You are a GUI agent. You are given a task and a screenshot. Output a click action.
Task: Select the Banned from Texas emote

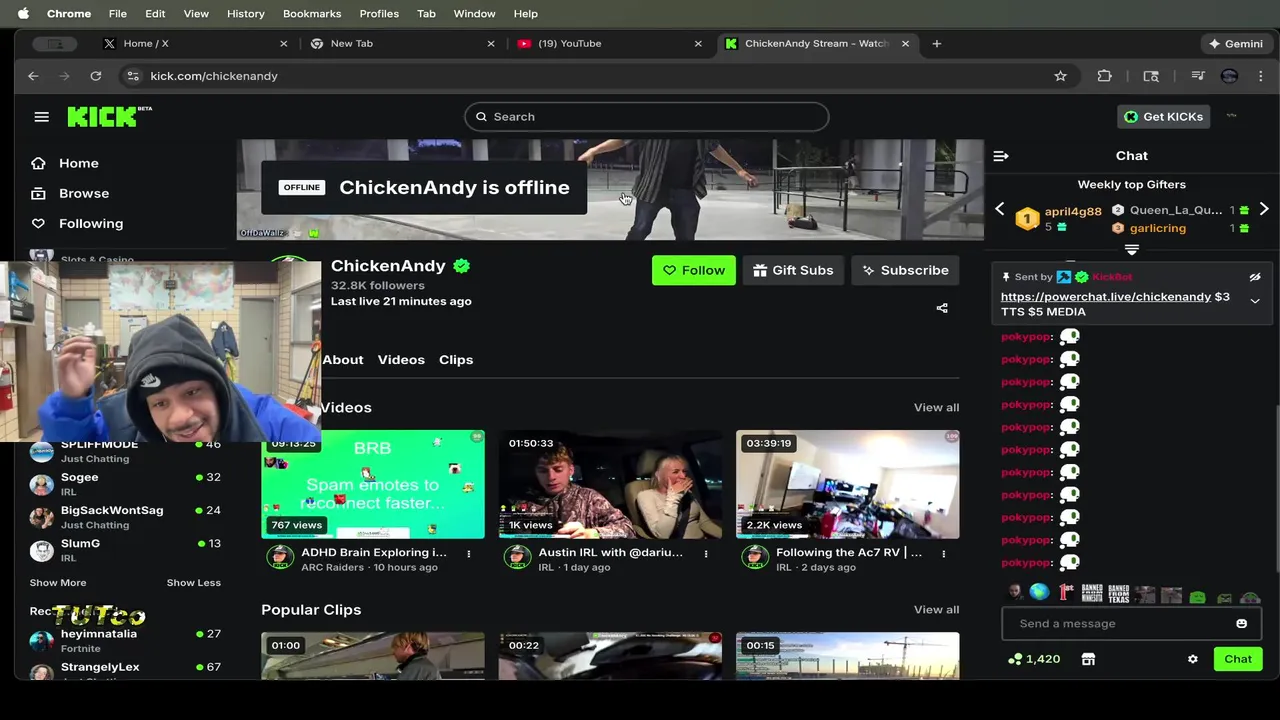click(1118, 594)
